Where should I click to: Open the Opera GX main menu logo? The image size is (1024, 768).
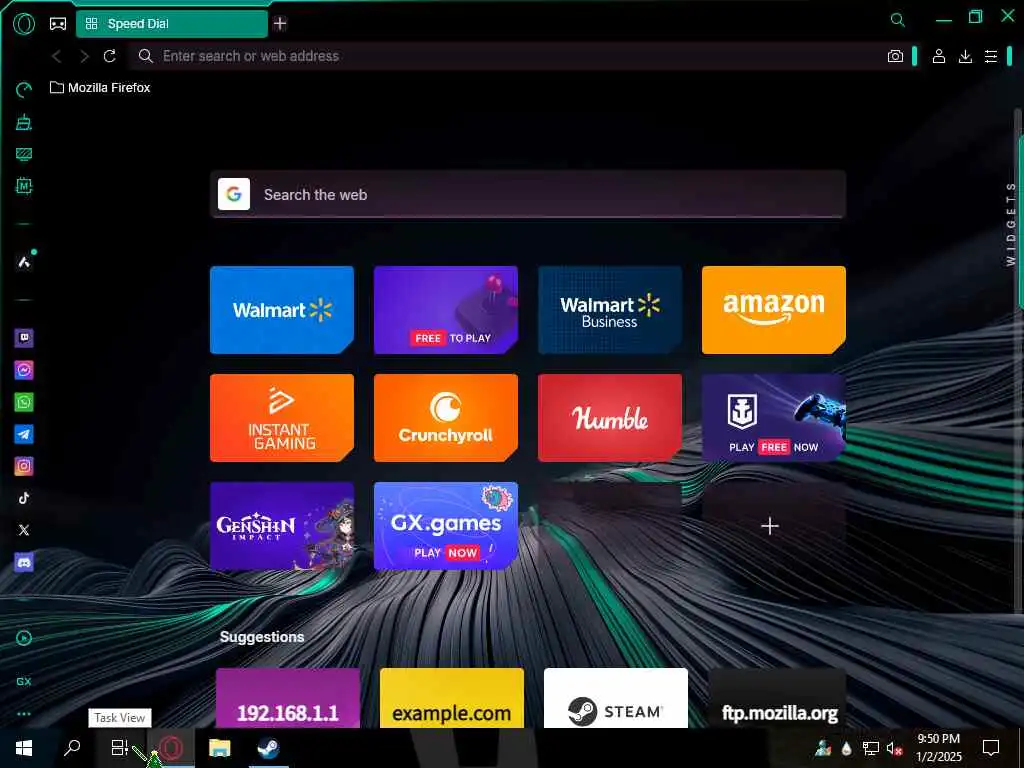coord(24,24)
